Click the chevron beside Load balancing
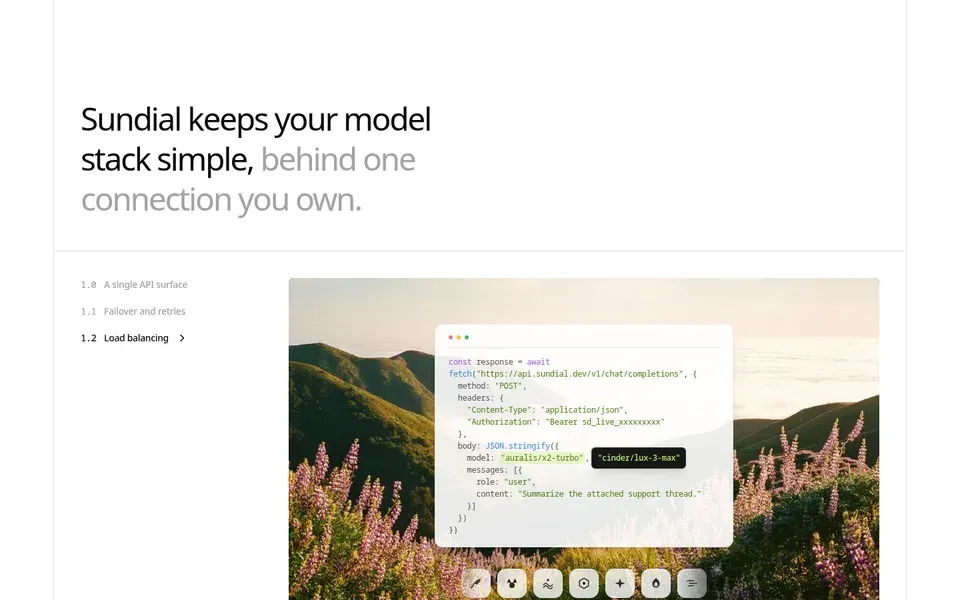 point(182,338)
